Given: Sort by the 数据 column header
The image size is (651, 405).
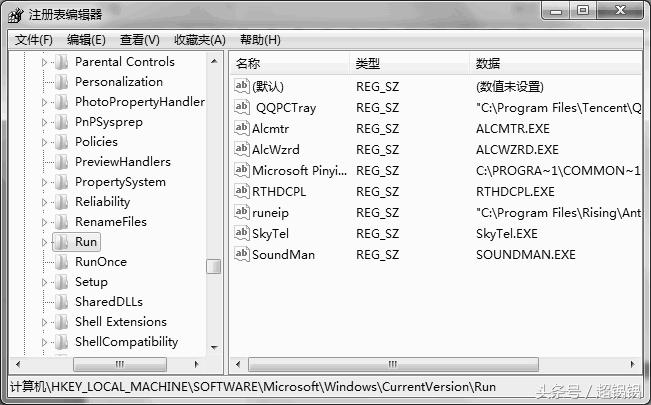Looking at the screenshot, I should (x=556, y=64).
